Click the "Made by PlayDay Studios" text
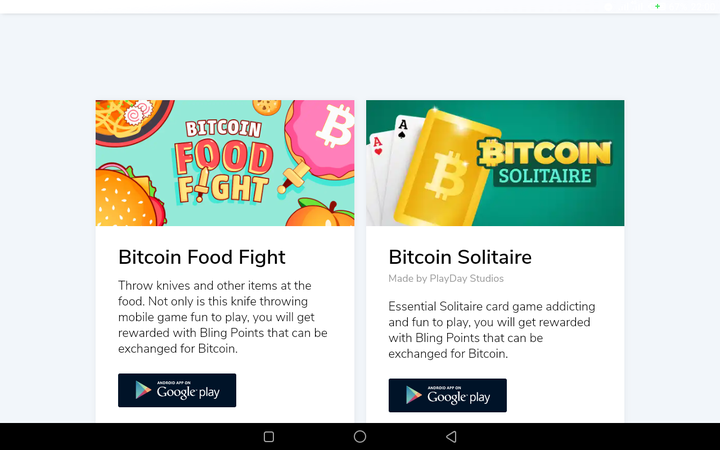This screenshot has height=450, width=720. (446, 278)
